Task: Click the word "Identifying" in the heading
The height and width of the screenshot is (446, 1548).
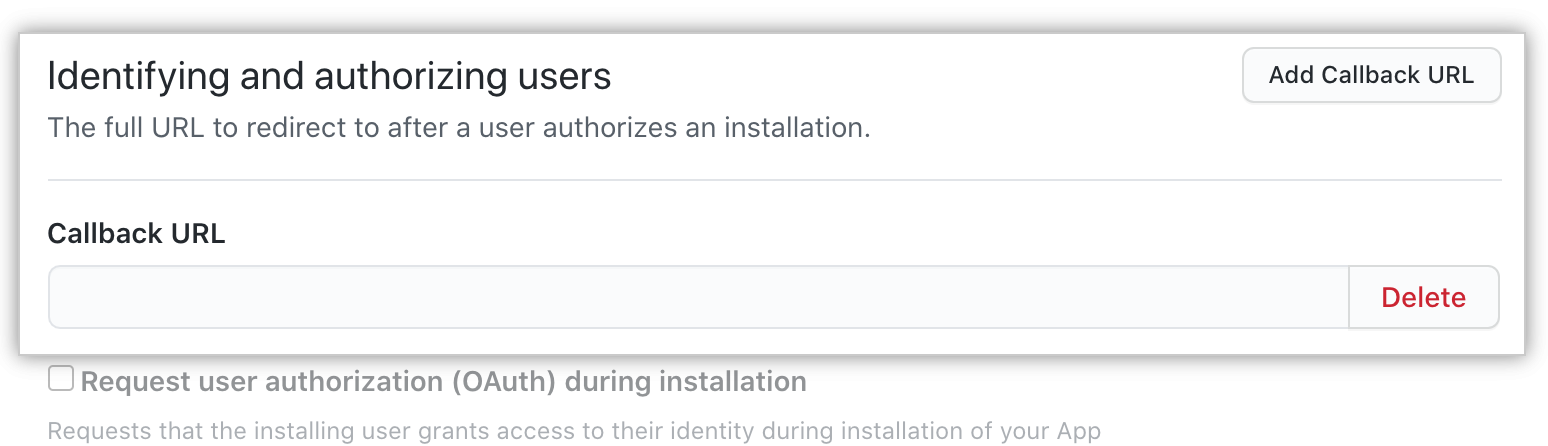Action: [x=120, y=76]
